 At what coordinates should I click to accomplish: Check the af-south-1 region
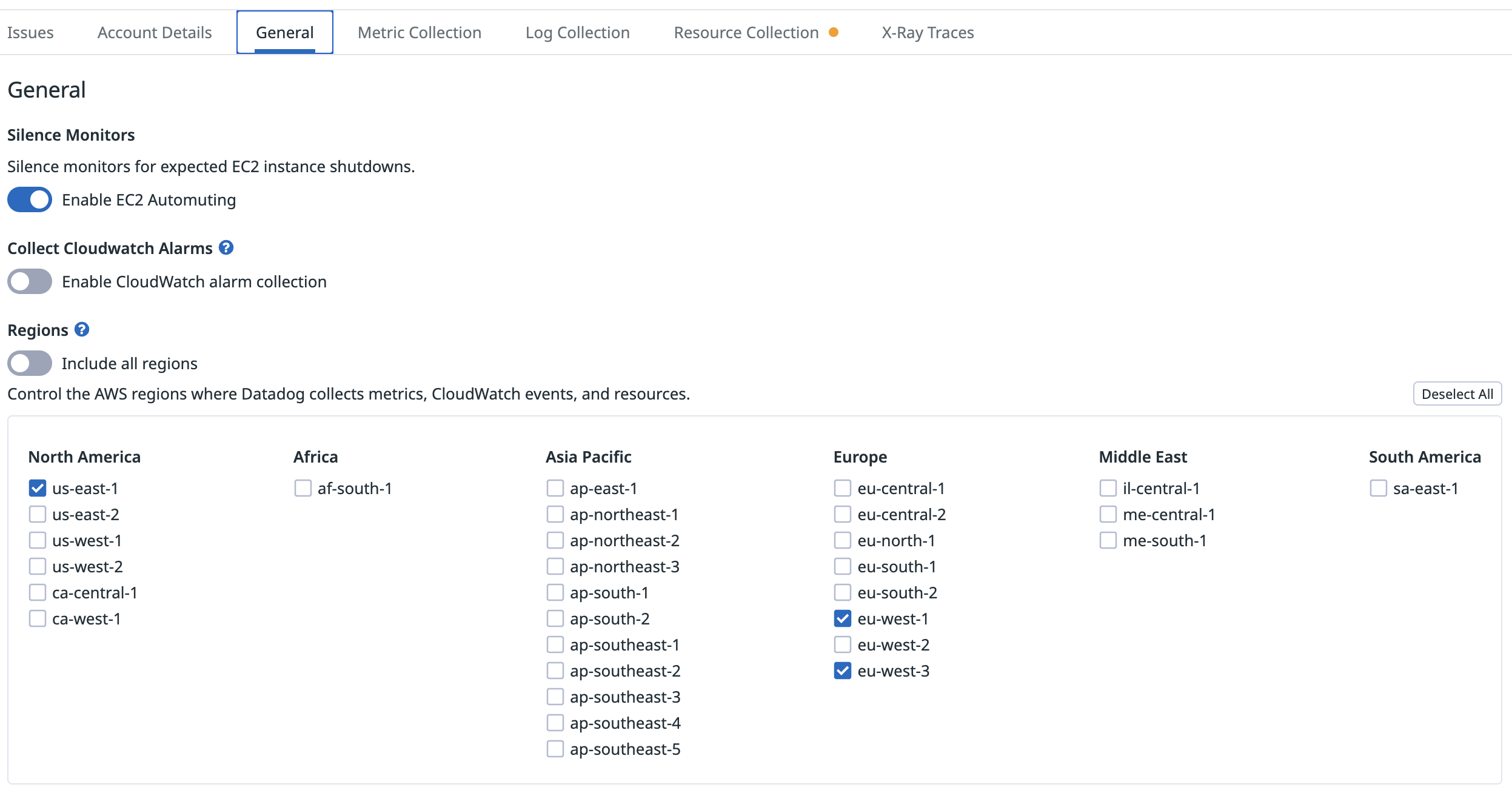[303, 487]
